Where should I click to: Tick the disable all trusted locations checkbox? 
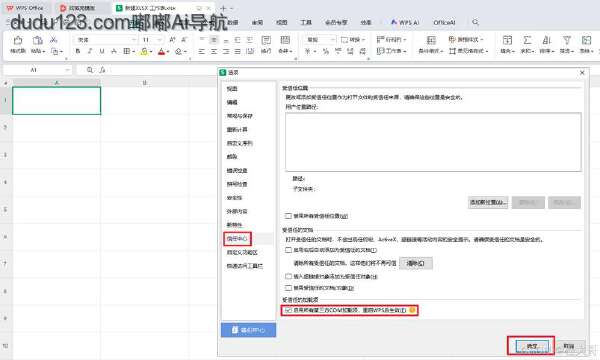point(289,216)
